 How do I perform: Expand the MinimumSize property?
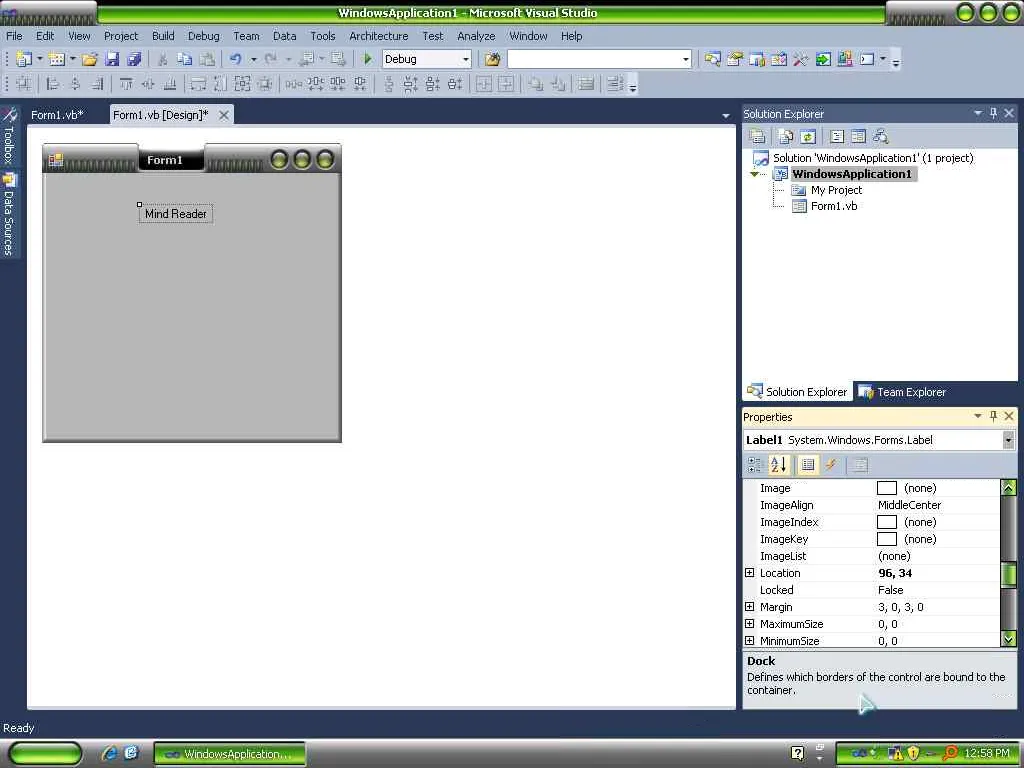coord(750,641)
